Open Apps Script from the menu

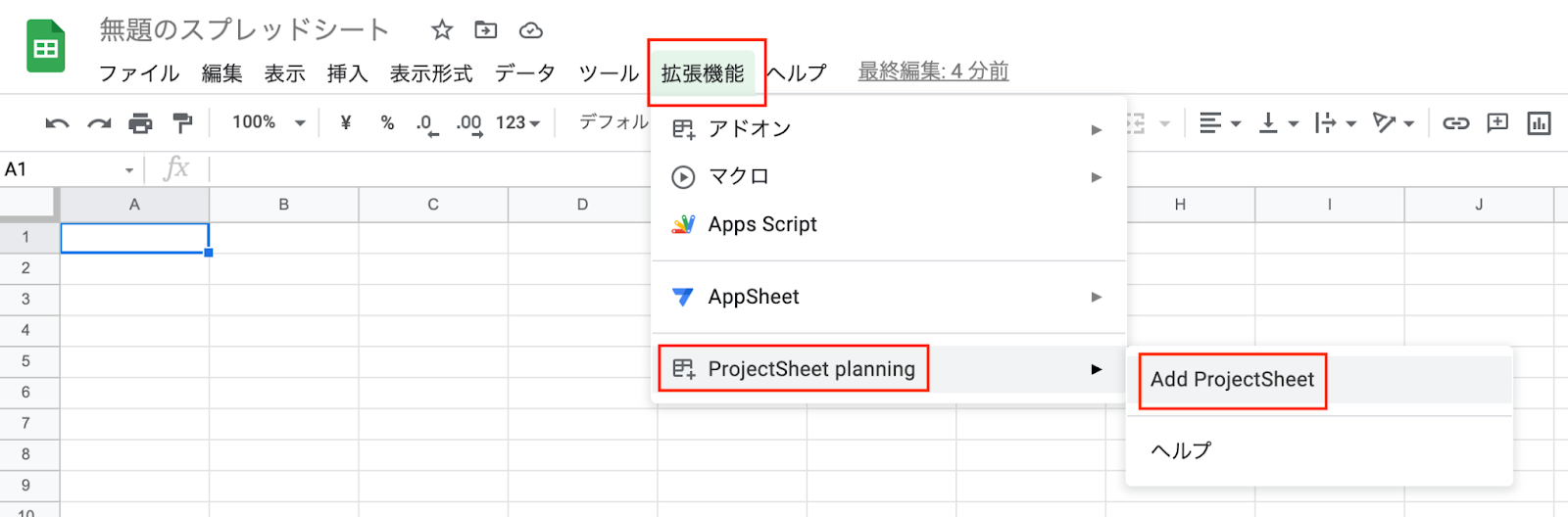tap(889, 224)
